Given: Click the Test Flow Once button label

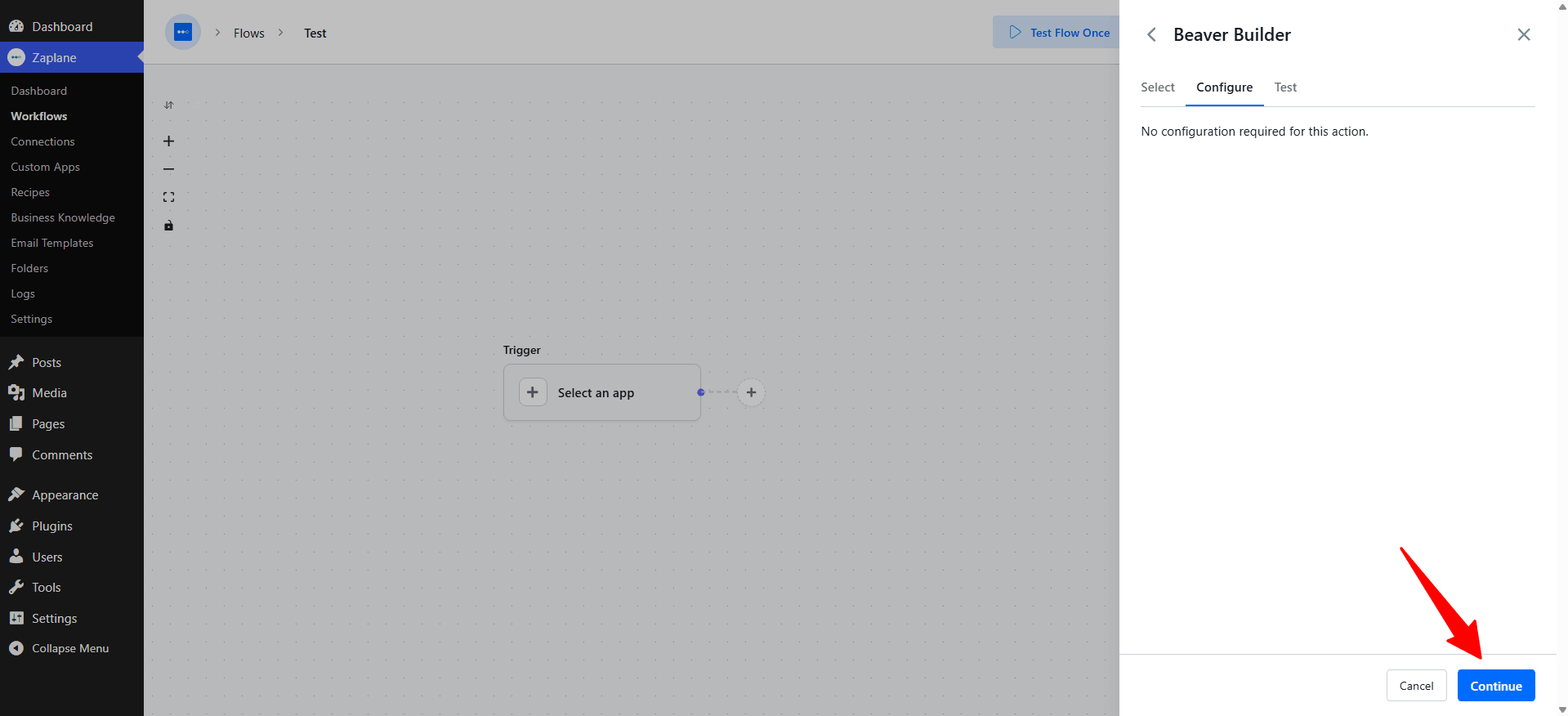Looking at the screenshot, I should tap(1070, 33).
